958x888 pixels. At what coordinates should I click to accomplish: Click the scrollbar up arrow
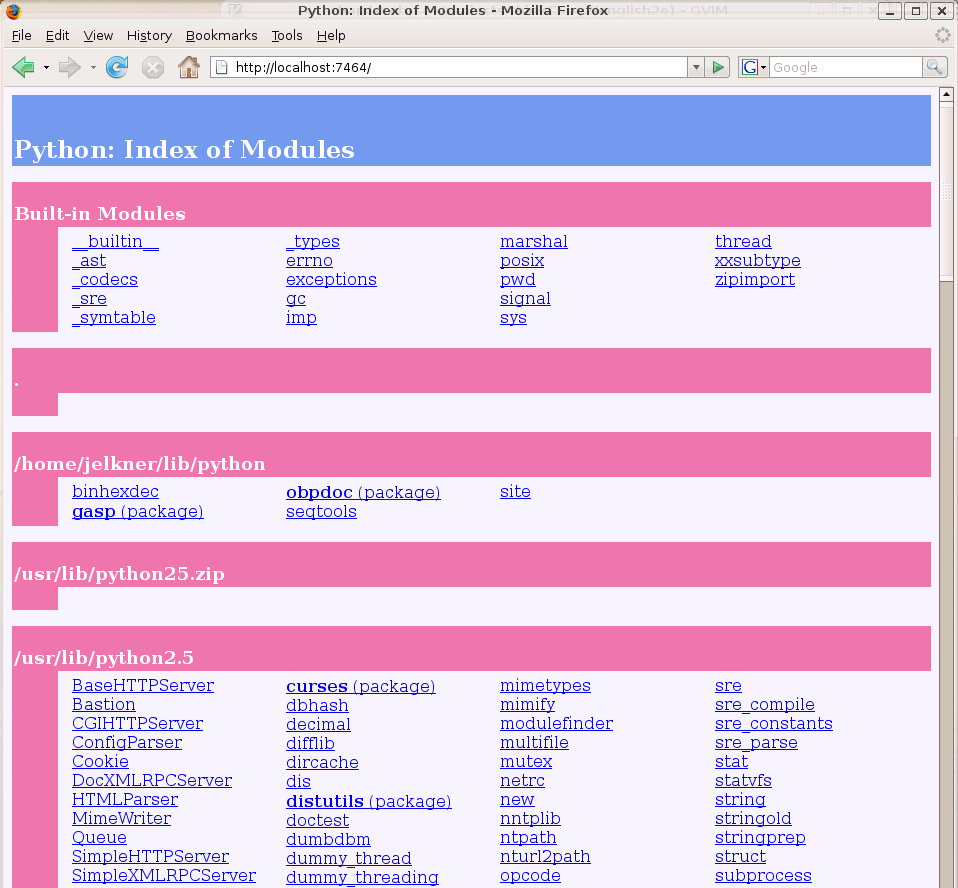pos(946,95)
